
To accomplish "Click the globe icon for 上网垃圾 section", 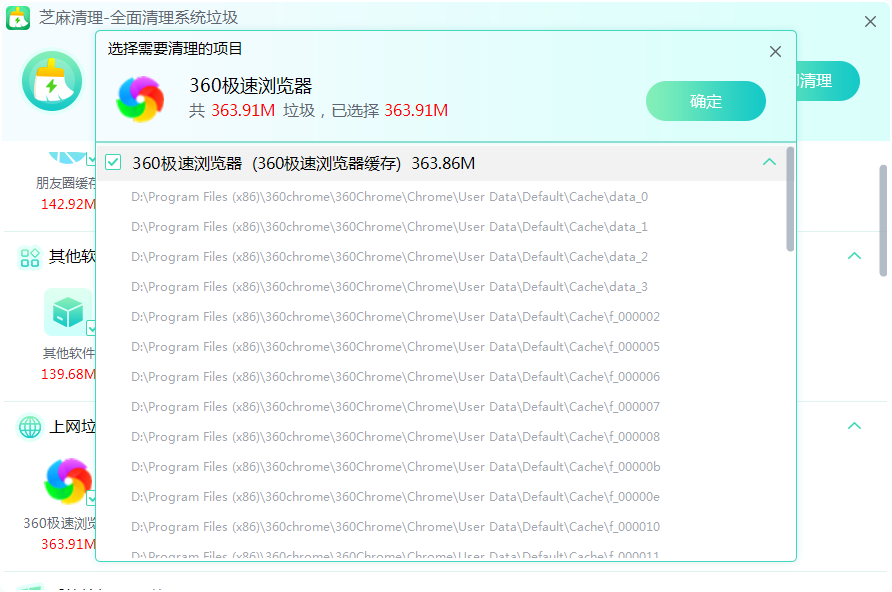I will [30, 427].
